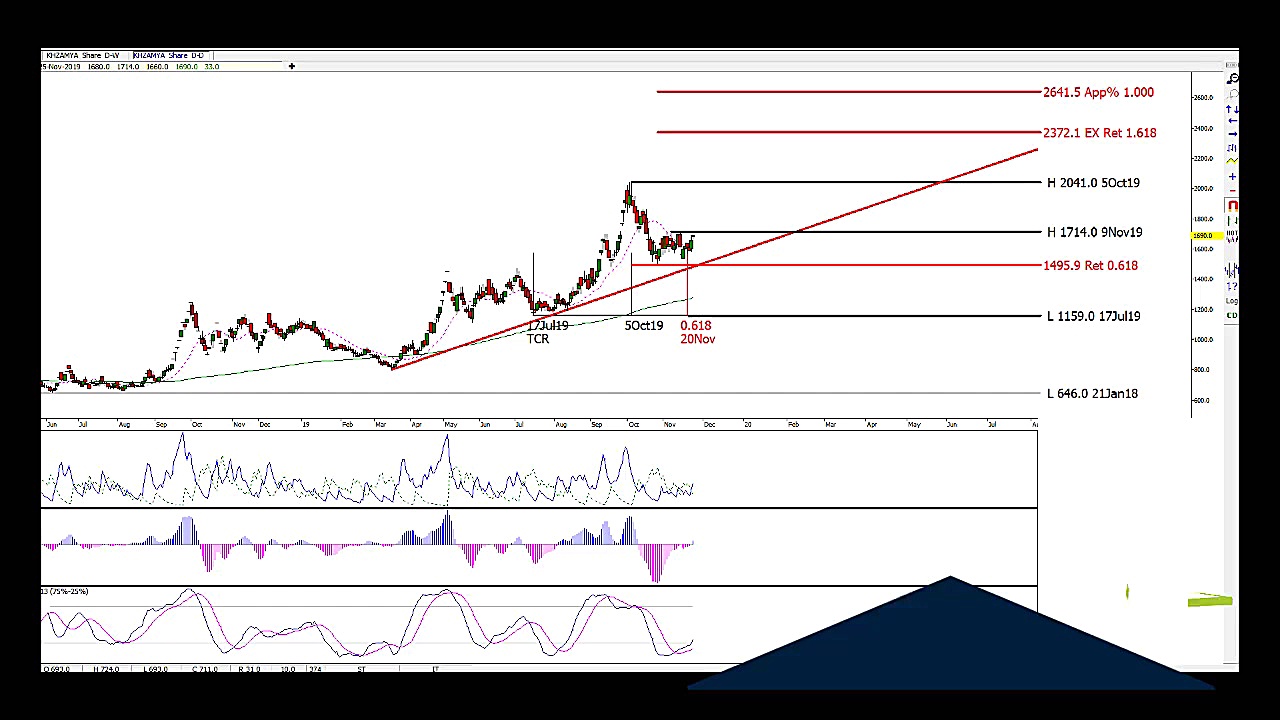Viewport: 1280px width, 720px height.
Task: Click the '17Jul19 TCR' chart annotation
Action: (x=547, y=332)
